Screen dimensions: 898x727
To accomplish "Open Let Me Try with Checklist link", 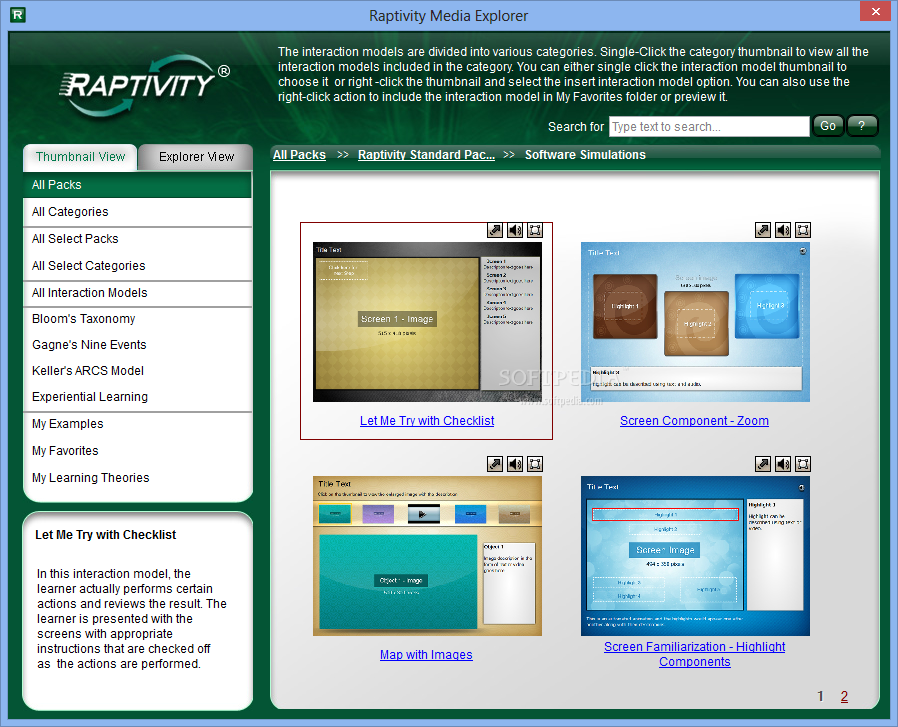I will [x=427, y=421].
